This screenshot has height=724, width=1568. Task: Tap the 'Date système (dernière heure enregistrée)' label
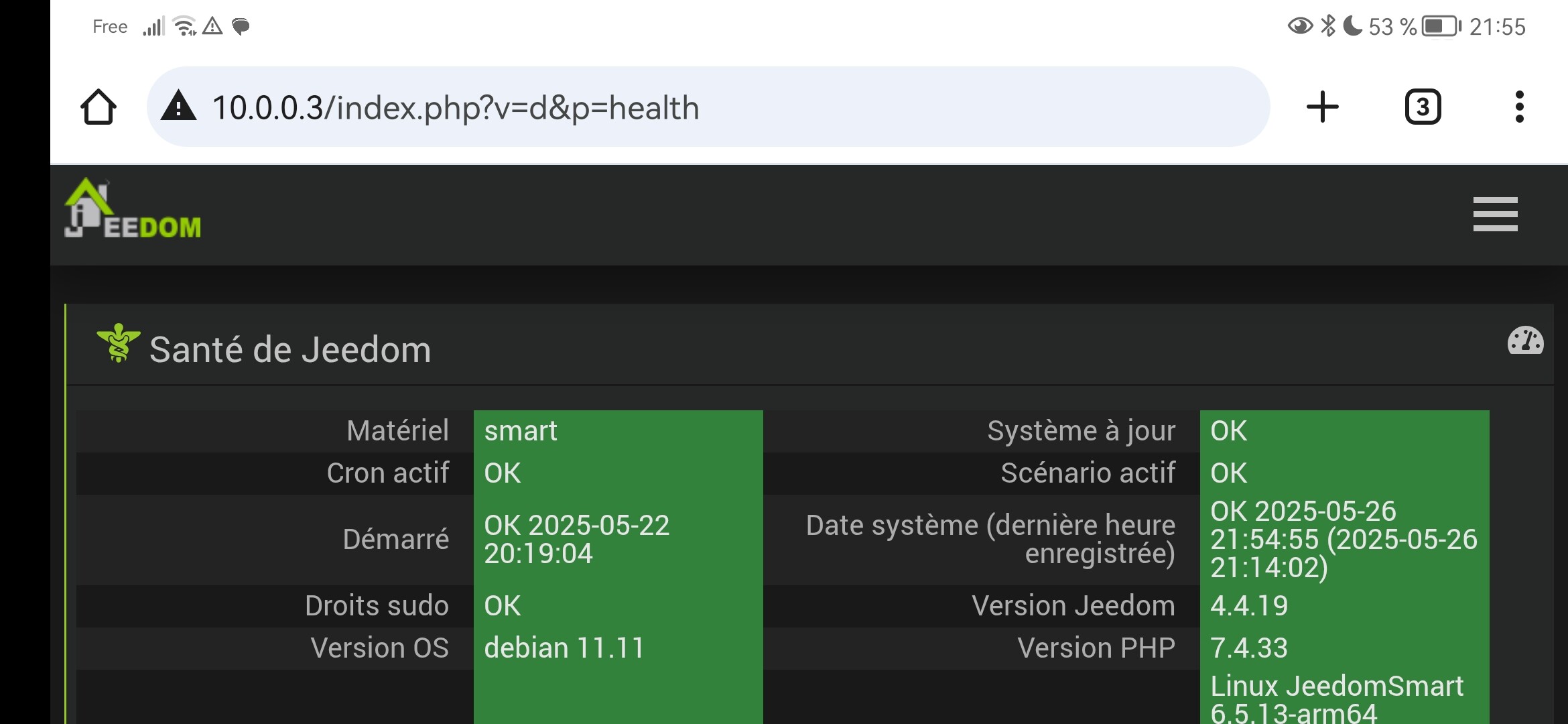click(x=991, y=539)
